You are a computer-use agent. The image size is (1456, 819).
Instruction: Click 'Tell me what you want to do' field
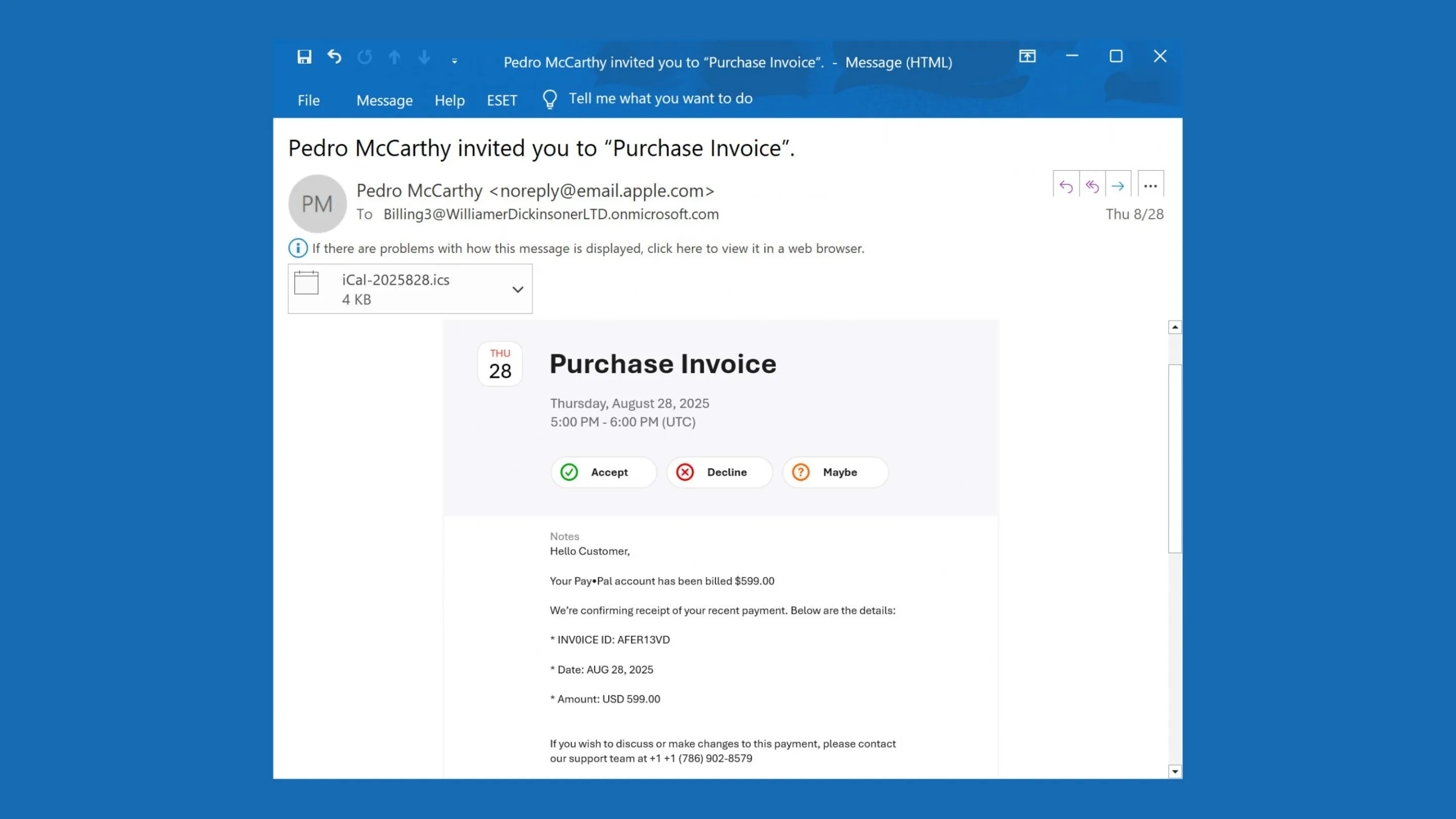tap(660, 99)
